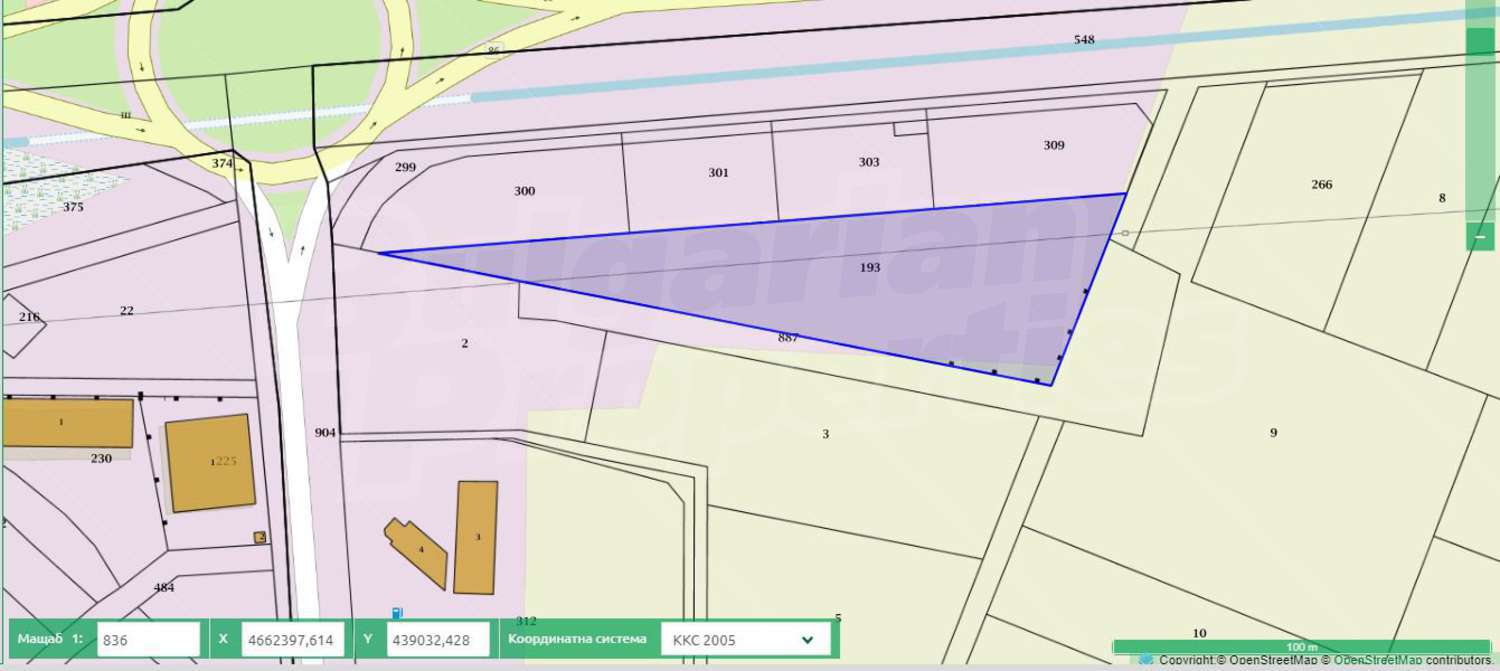
Task: Click the X coordinate input field
Action: click(x=292, y=639)
